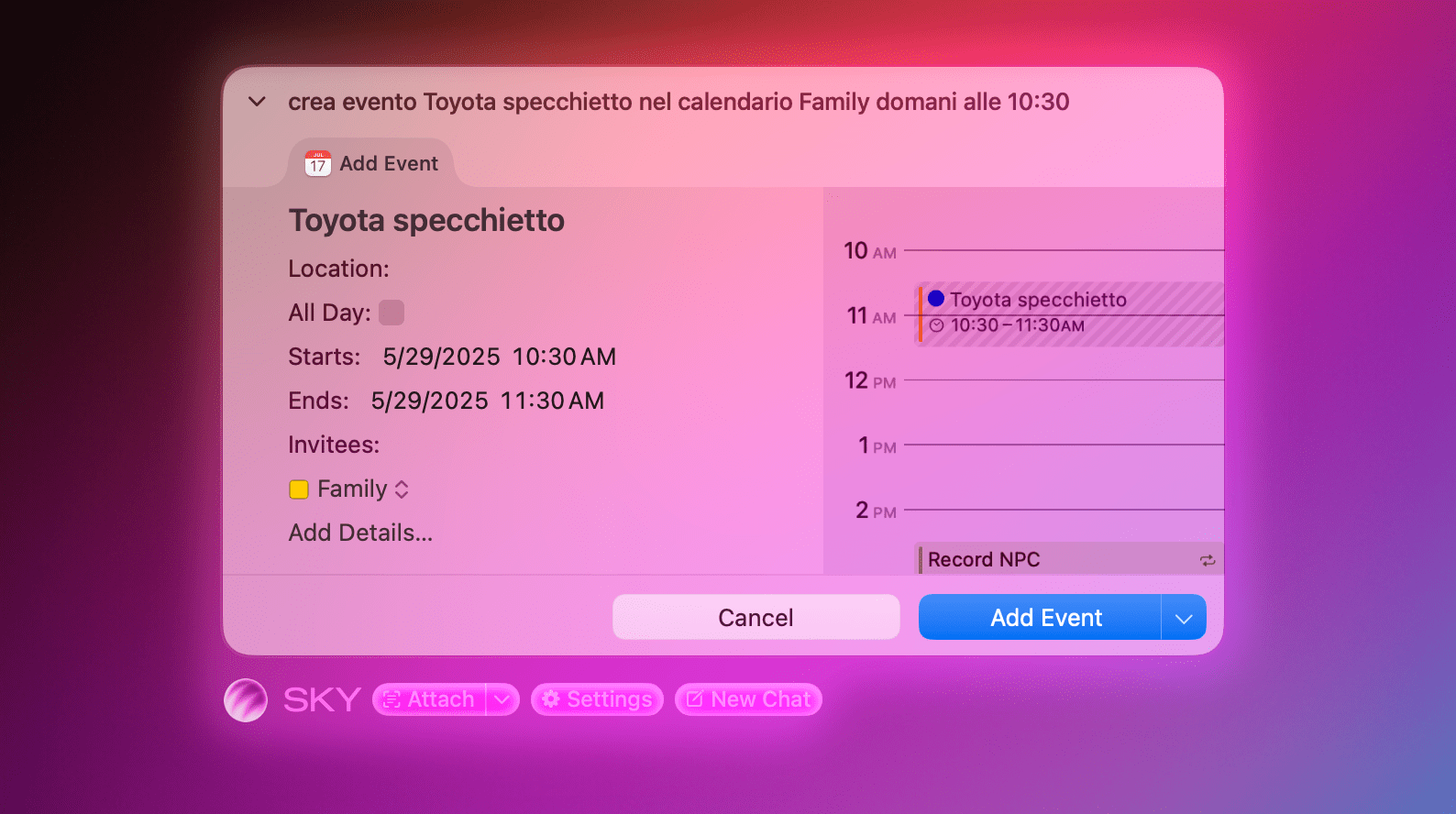Screen dimensions: 1456x814
Task: Click the 2 PM time label
Action: tap(876, 511)
